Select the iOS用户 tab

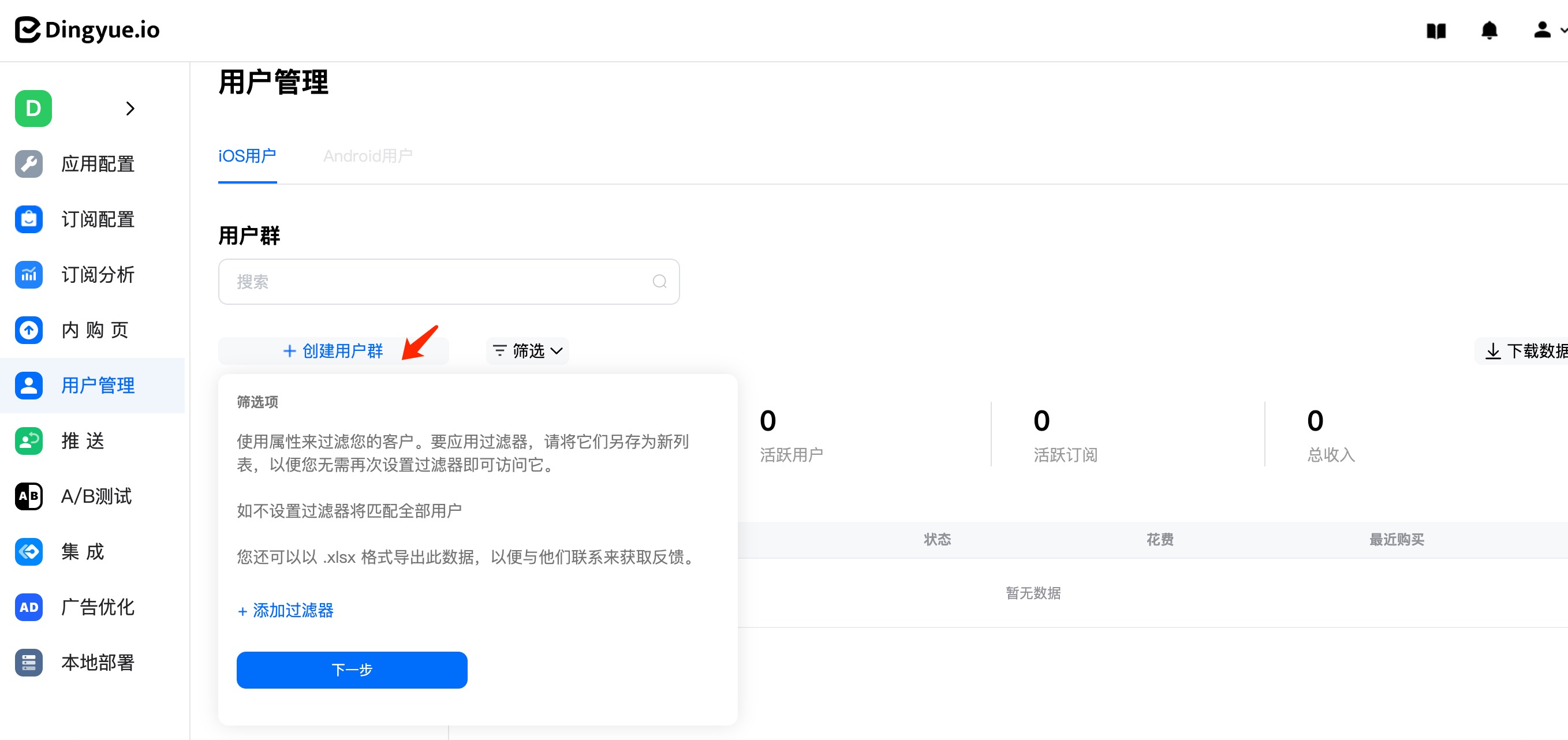pyautogui.click(x=247, y=156)
